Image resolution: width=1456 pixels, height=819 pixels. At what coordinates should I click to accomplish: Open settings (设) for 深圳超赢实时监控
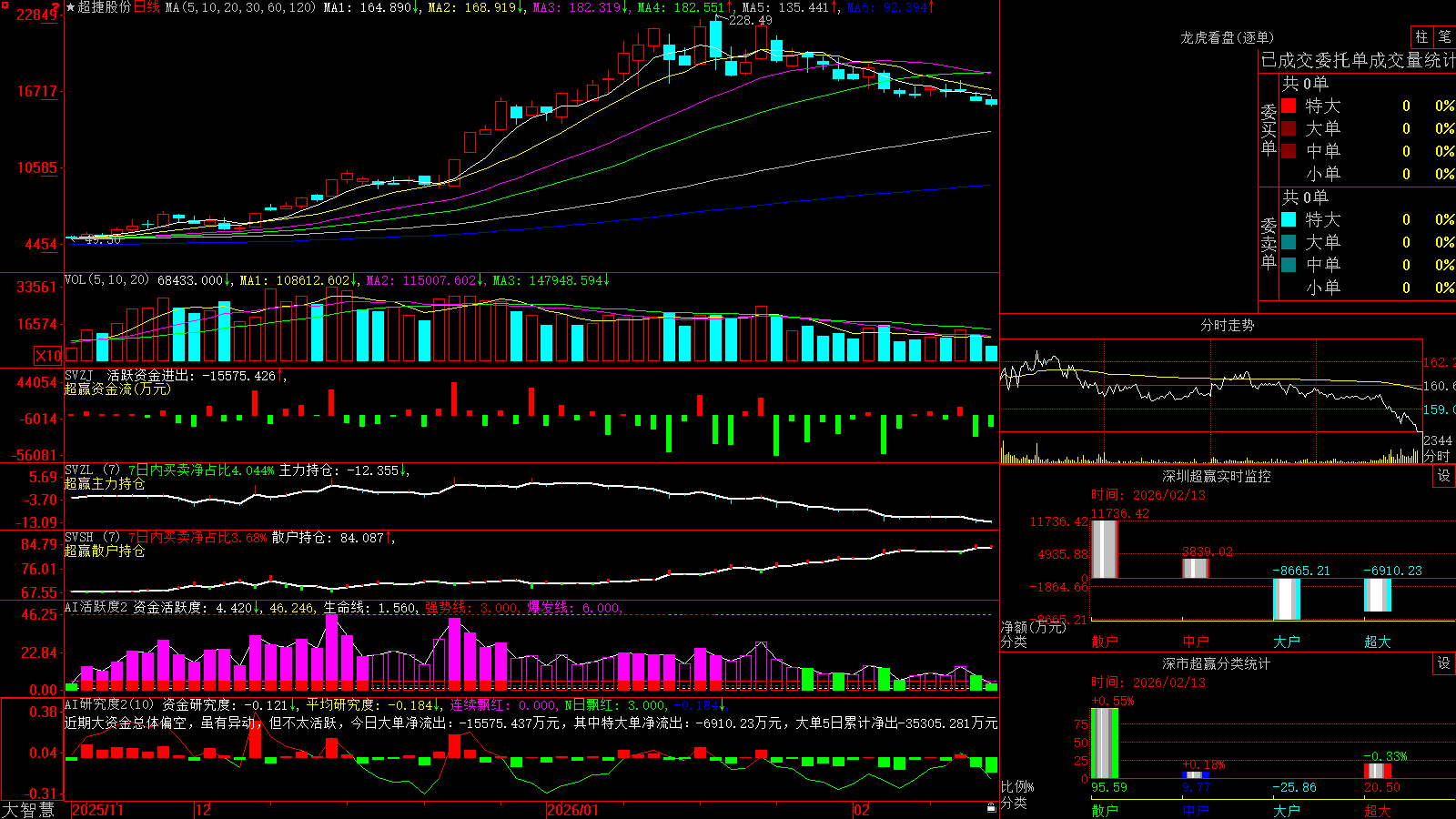pyautogui.click(x=1444, y=476)
